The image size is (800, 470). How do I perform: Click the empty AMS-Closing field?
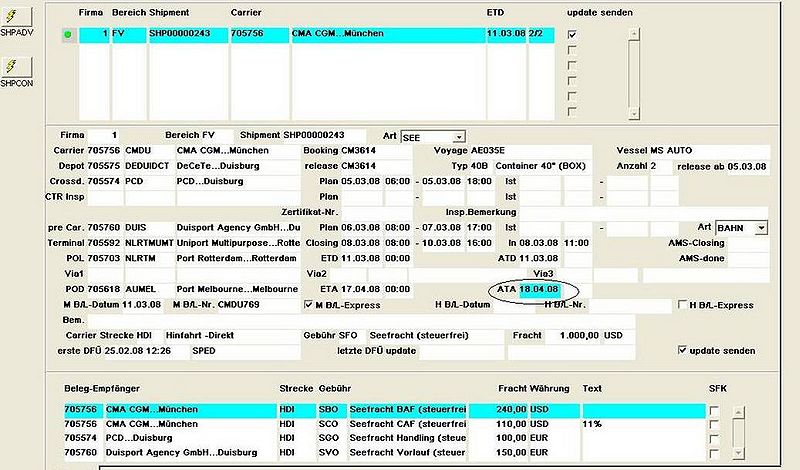pos(748,243)
